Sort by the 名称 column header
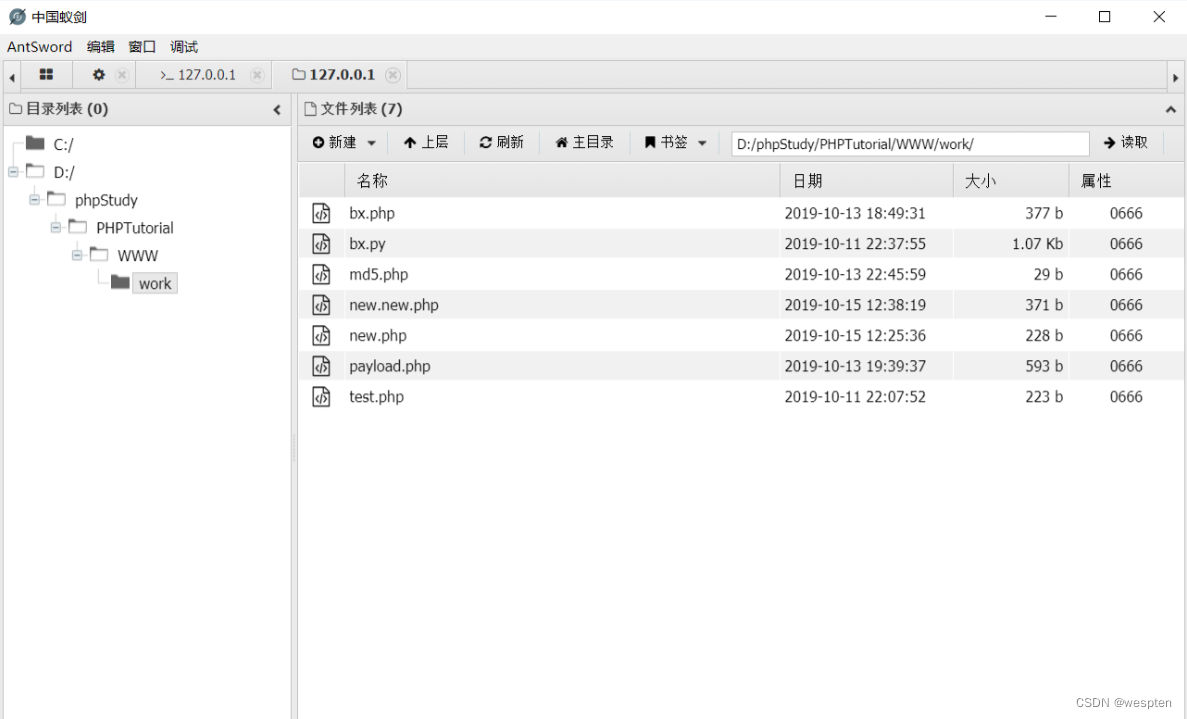Viewport: 1187px width, 719px height. coord(562,181)
